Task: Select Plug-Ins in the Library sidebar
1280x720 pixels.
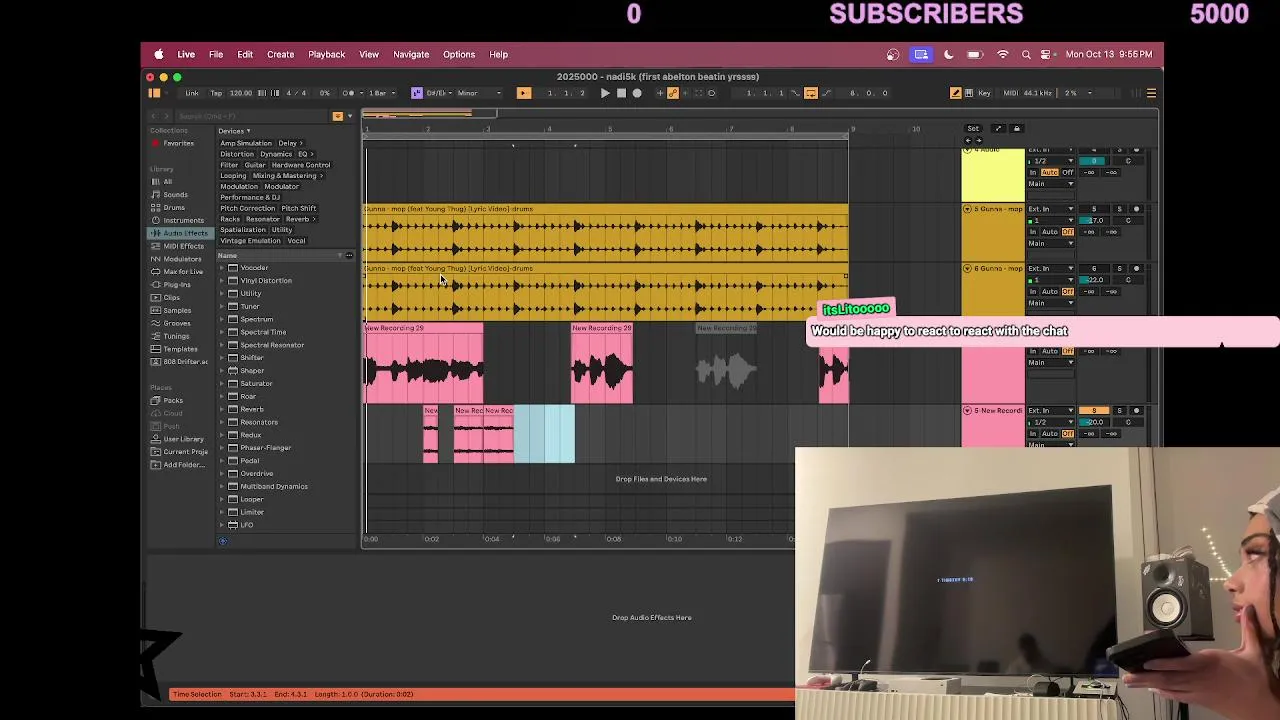Action: [177, 284]
